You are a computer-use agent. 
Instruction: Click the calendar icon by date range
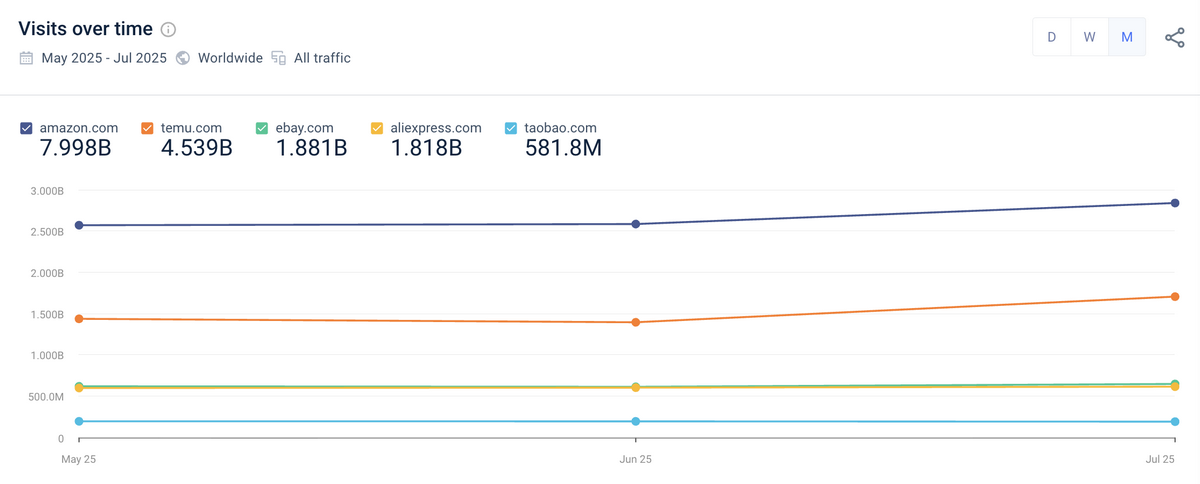pos(27,58)
